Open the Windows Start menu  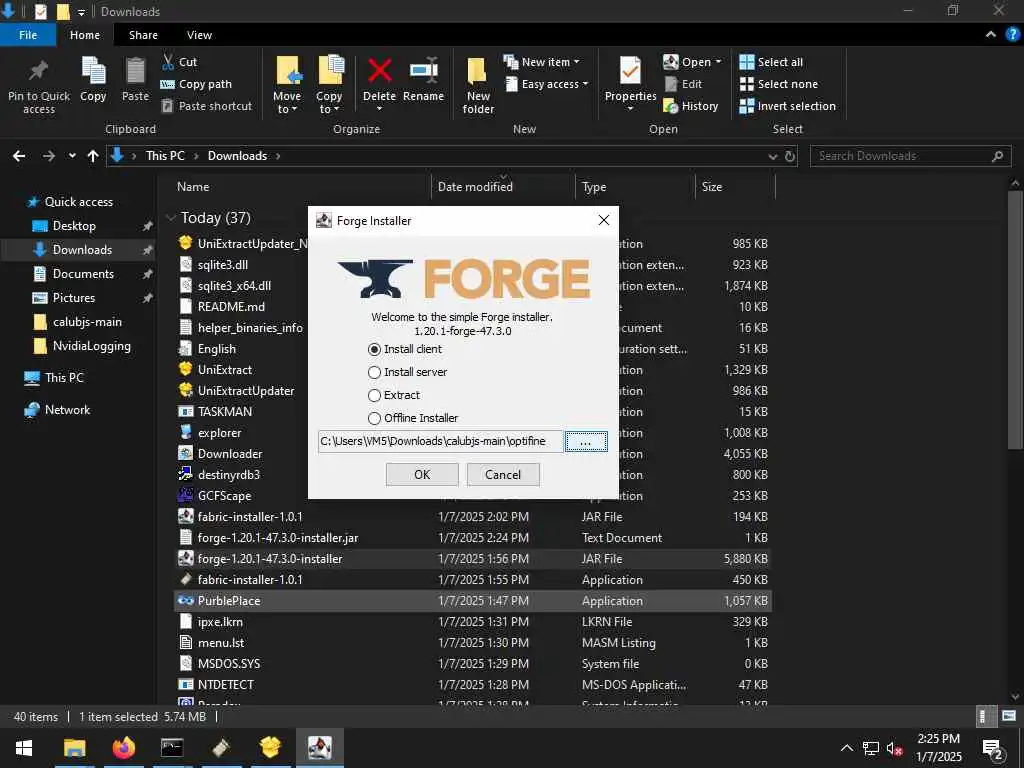[x=24, y=748]
